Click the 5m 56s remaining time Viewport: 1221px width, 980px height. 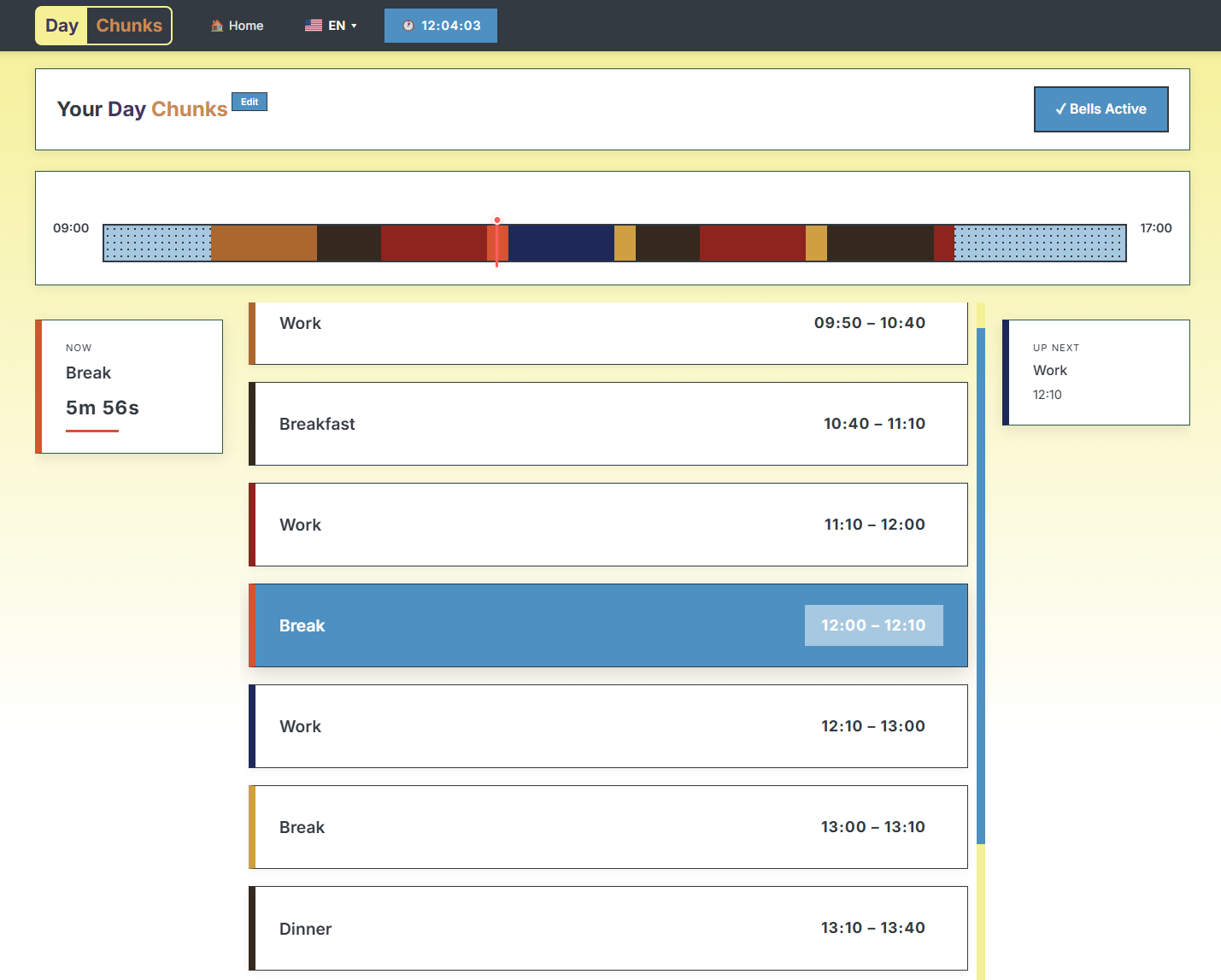[103, 408]
